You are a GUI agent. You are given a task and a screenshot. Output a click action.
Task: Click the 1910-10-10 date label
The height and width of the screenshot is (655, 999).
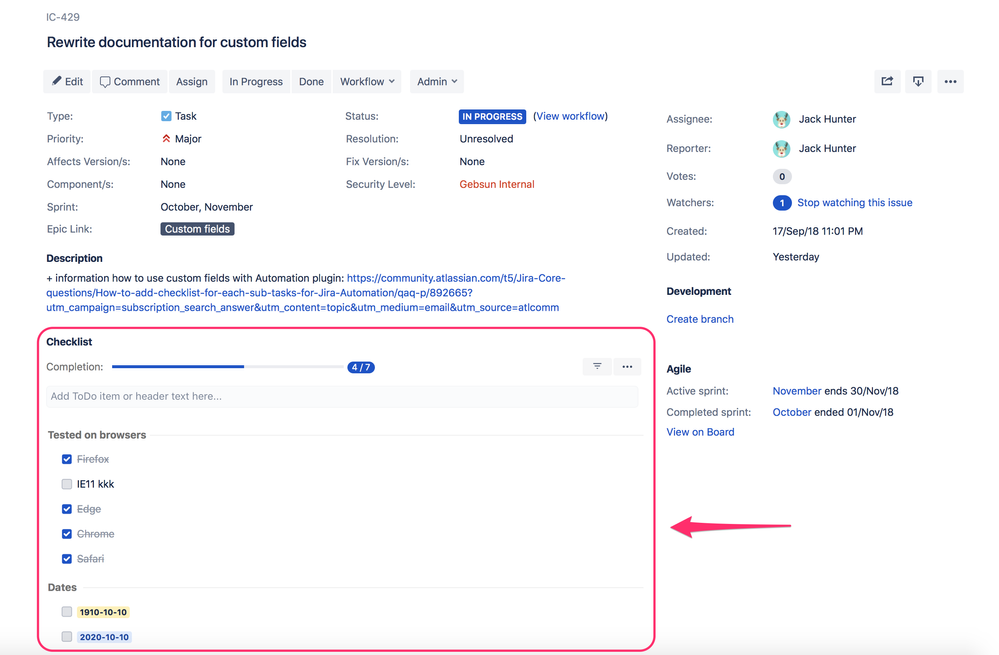pyautogui.click(x=103, y=612)
